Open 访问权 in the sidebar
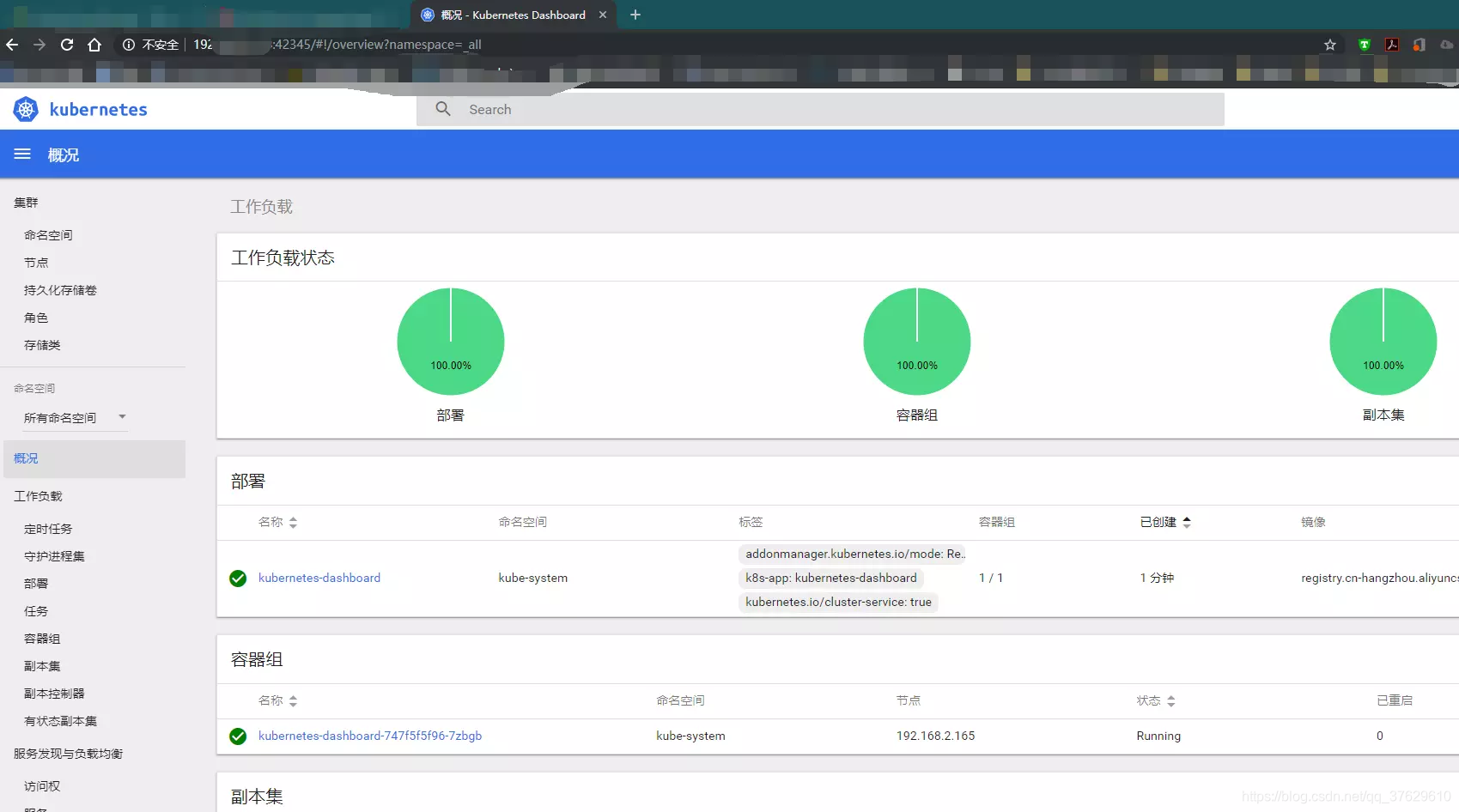The width and height of the screenshot is (1459, 812). [42, 786]
